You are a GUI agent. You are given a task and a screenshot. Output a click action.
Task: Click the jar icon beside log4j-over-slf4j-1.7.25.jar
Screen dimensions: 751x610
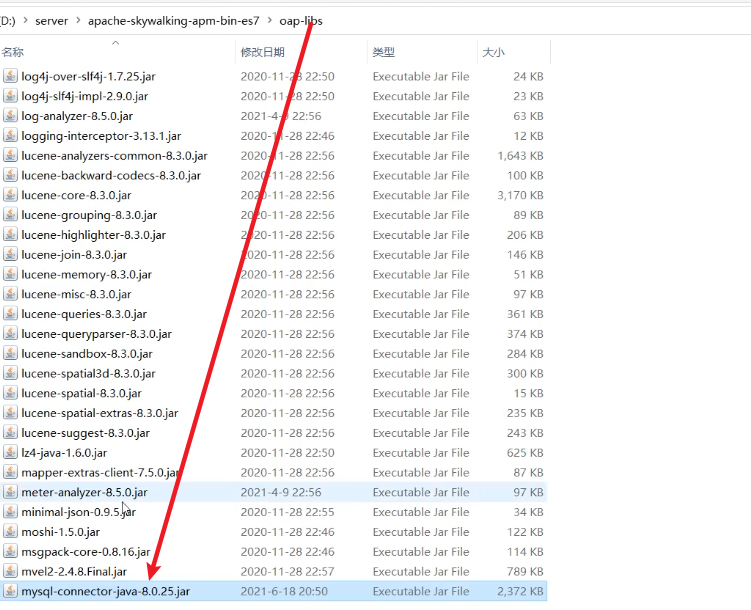pos(10,76)
